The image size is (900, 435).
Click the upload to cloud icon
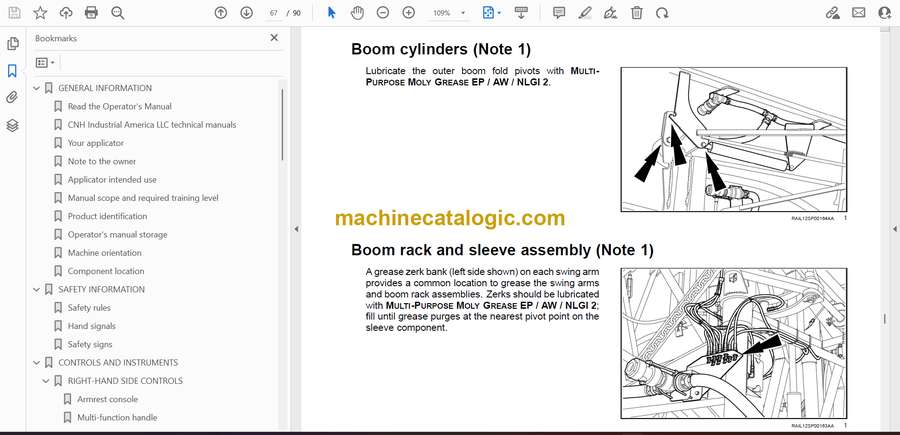click(66, 13)
